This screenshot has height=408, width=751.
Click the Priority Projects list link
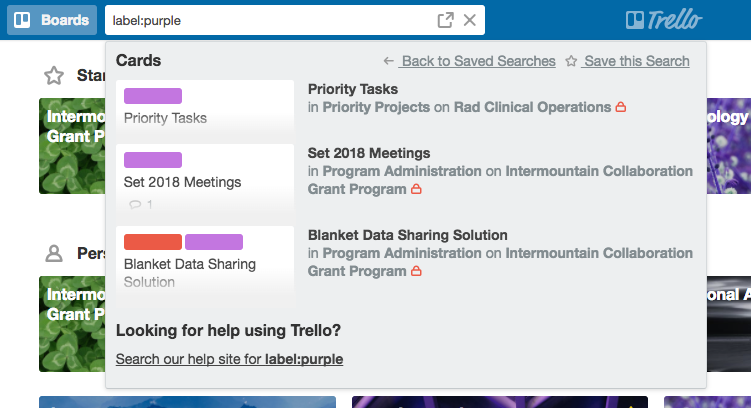click(x=375, y=107)
